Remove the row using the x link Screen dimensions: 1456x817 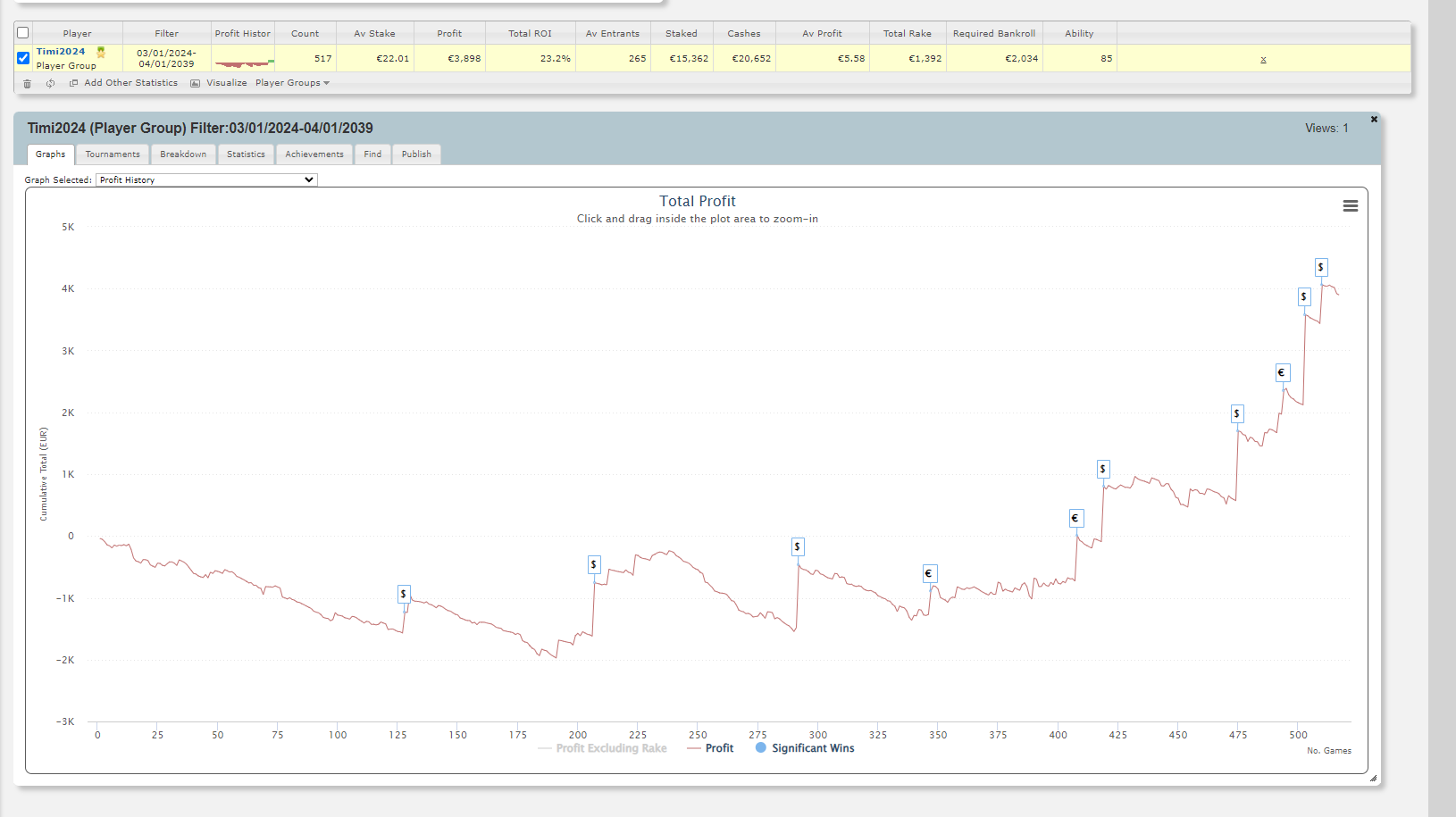click(x=1263, y=59)
